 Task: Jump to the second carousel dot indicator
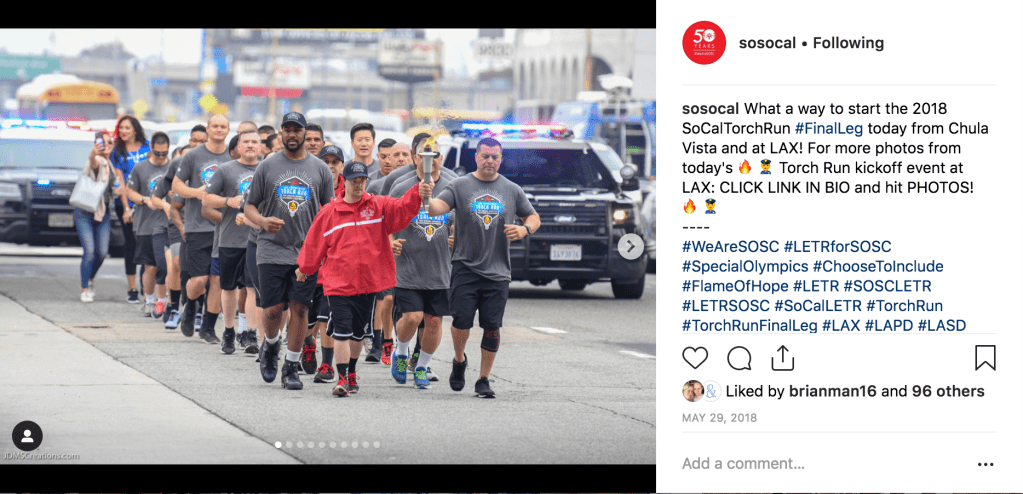tap(289, 444)
